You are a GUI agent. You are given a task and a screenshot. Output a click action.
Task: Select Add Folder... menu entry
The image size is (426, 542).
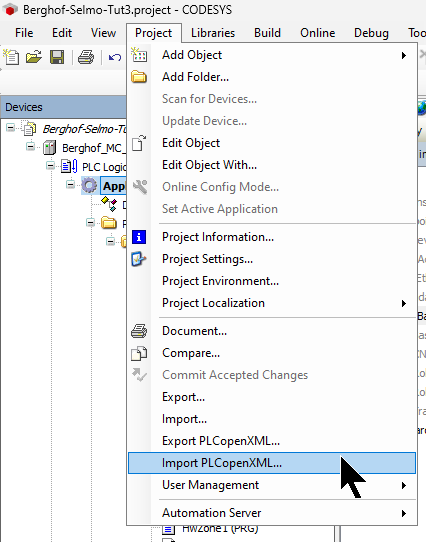pos(272,77)
